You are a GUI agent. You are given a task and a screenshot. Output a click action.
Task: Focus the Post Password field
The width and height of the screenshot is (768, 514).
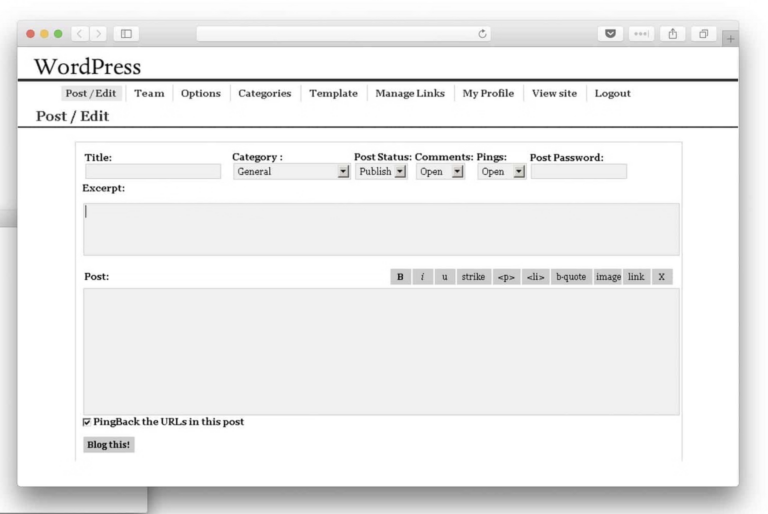(579, 171)
